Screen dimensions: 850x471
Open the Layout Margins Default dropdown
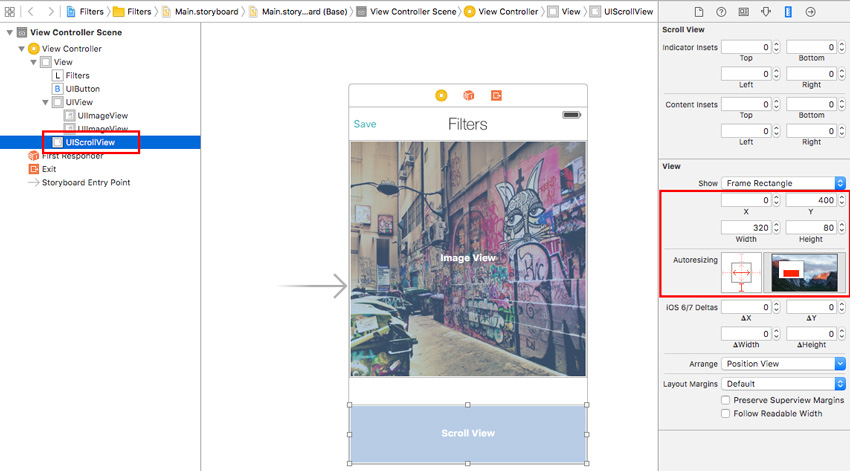point(783,384)
